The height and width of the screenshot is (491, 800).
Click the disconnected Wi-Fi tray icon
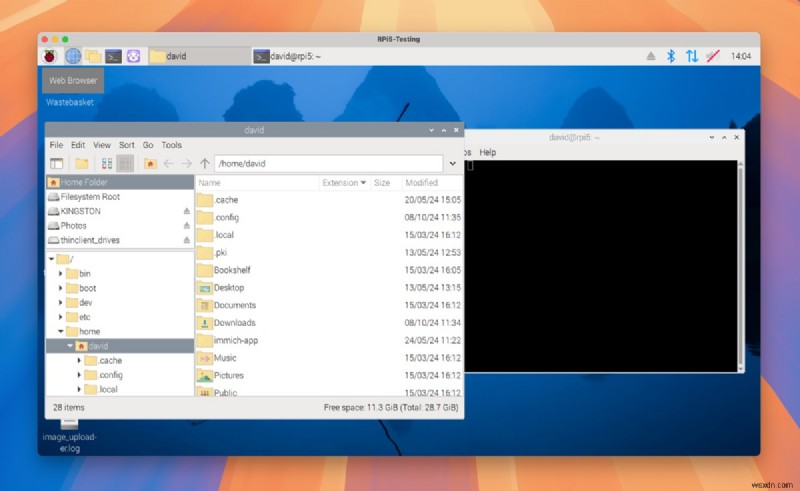713,56
